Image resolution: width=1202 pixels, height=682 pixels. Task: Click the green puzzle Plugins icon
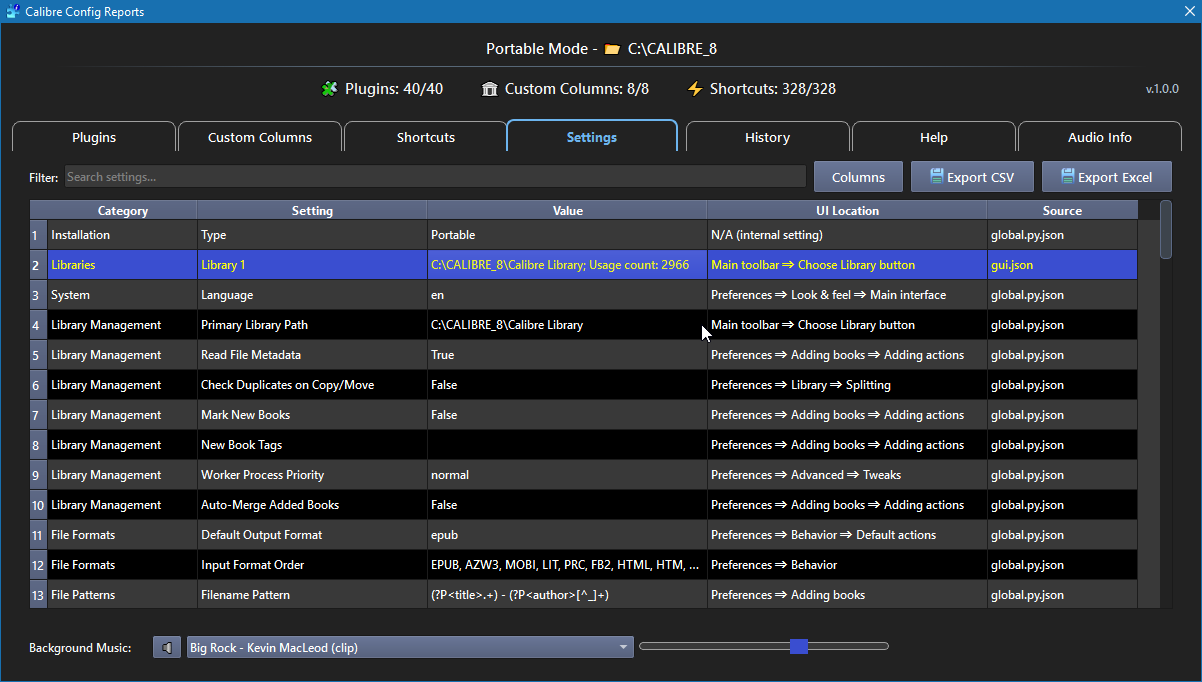pos(329,89)
